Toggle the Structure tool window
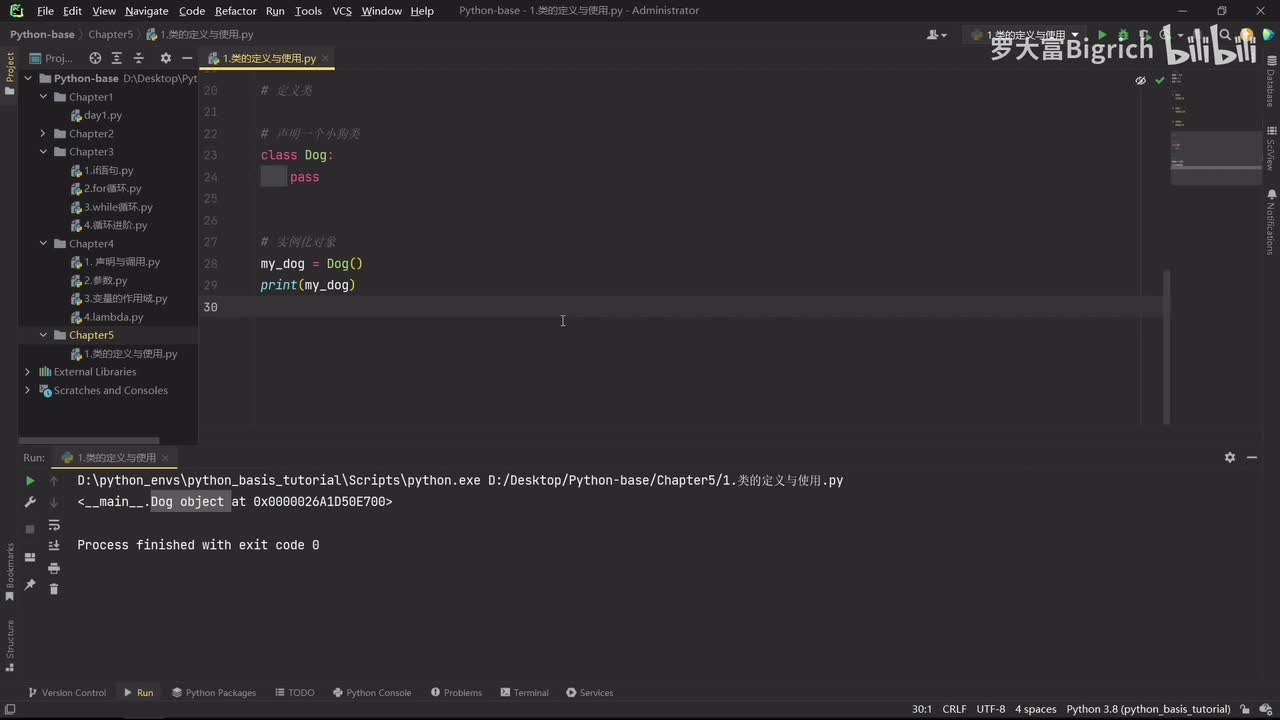Image resolution: width=1280 pixels, height=720 pixels. coord(10,647)
